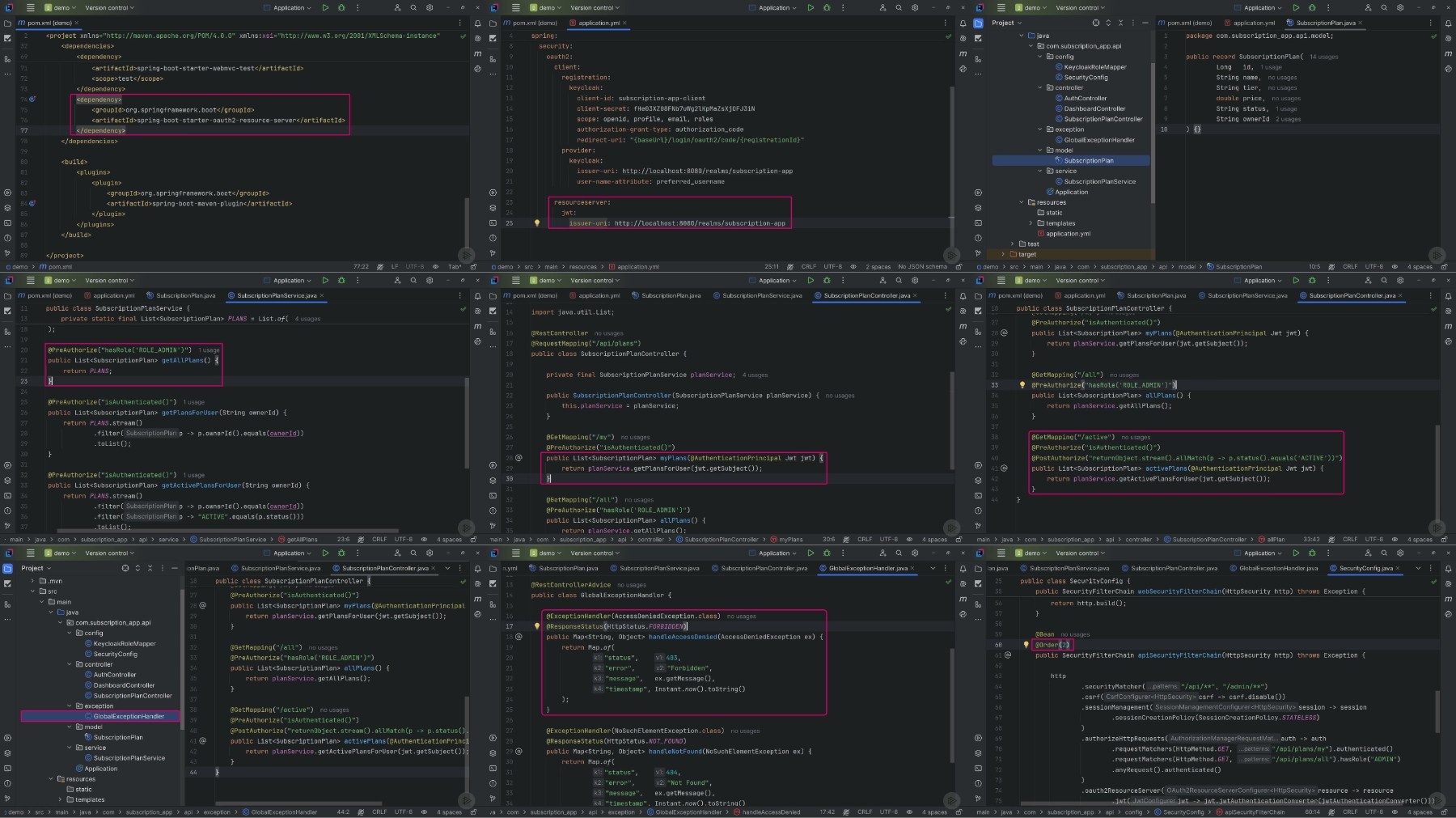
Task: Open more run actions kebab in active application.yml window
Action: click(843, 7)
